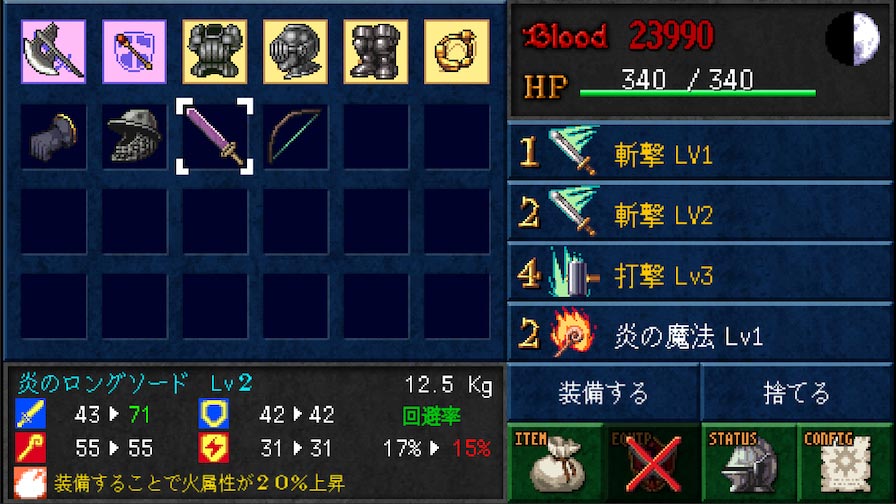896x504 pixels.
Task: Select the equipped gold ring slot
Action: click(457, 51)
